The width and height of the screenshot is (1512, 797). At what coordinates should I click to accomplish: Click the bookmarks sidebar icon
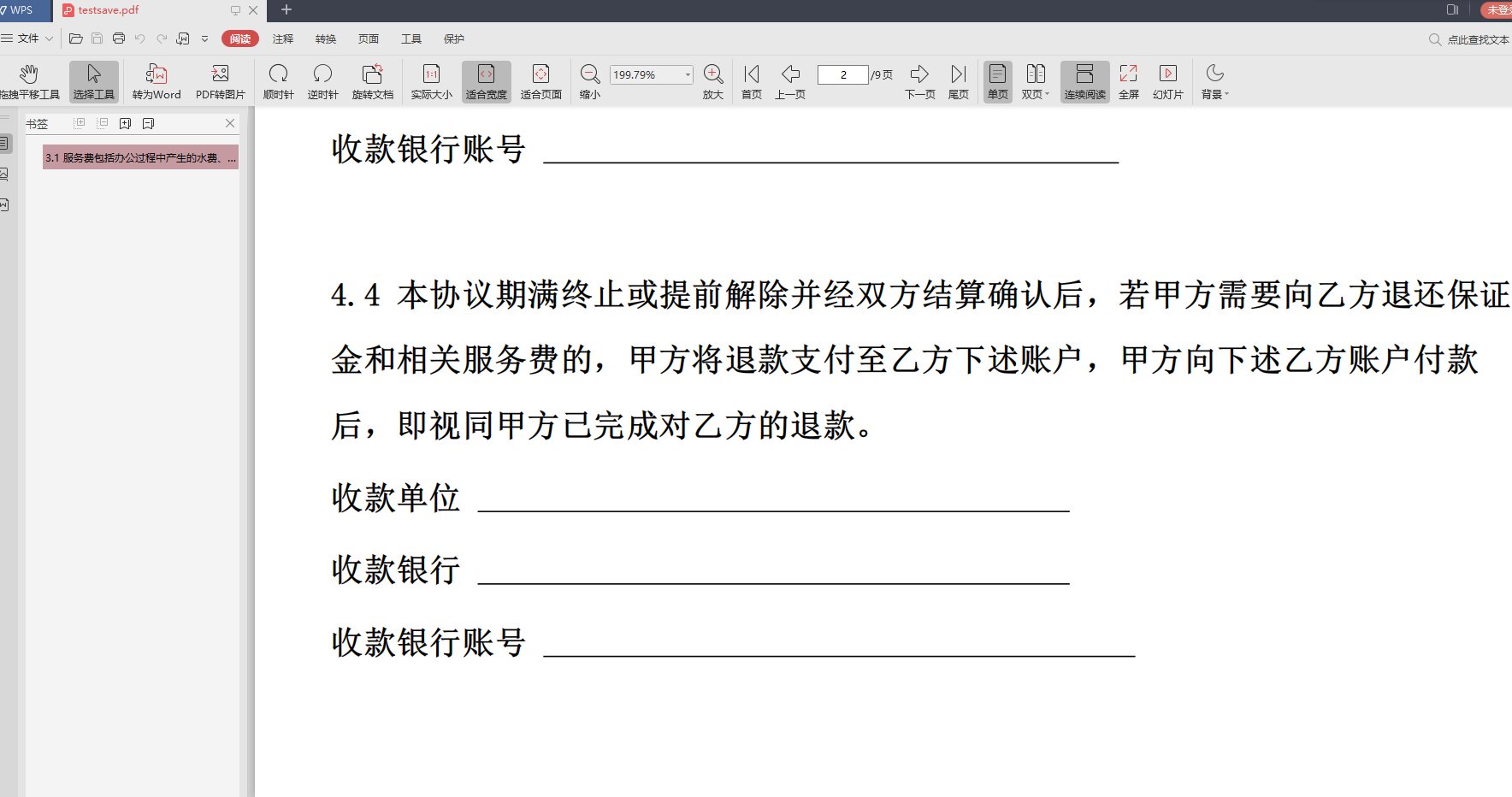[5, 144]
